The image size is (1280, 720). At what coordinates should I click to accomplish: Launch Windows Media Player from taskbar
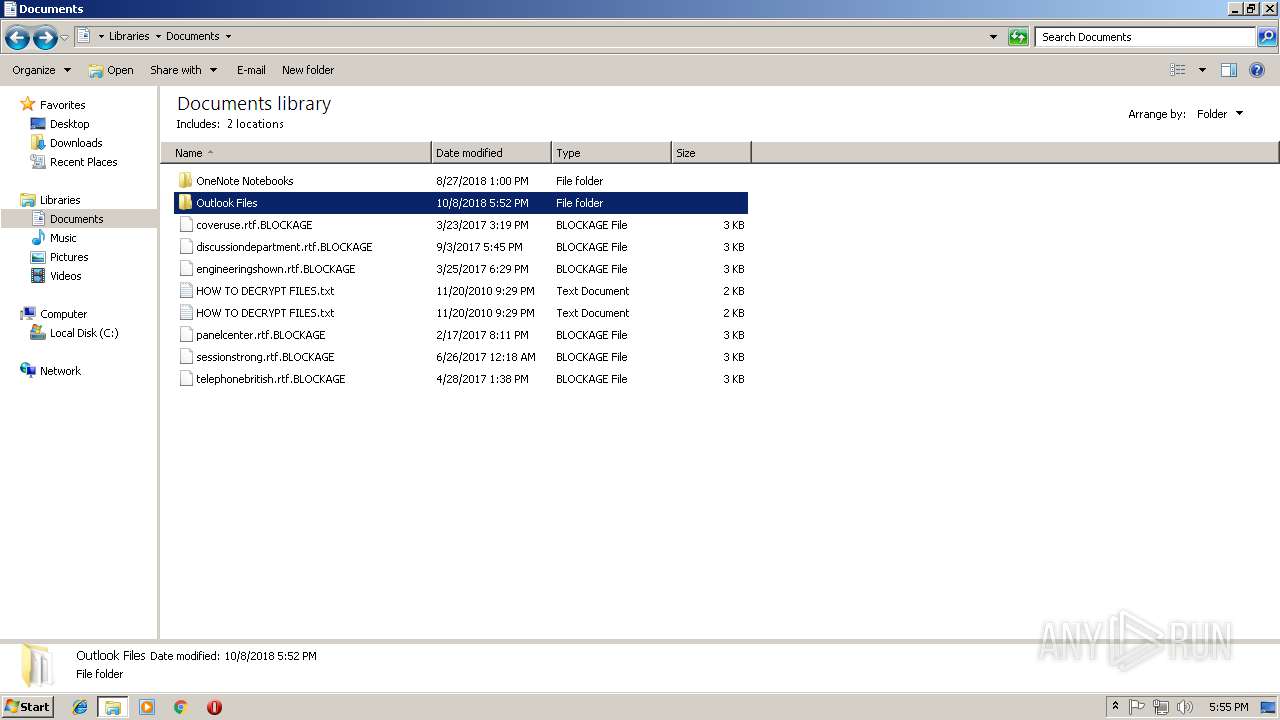(147, 707)
